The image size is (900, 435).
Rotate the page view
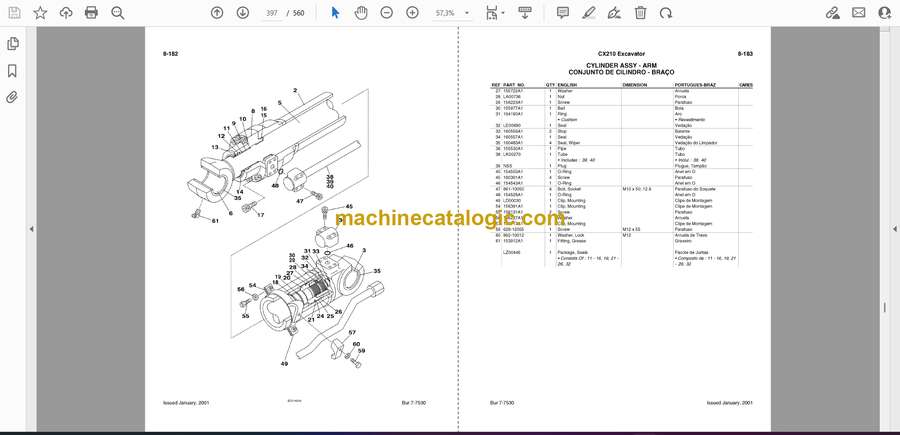(666, 13)
